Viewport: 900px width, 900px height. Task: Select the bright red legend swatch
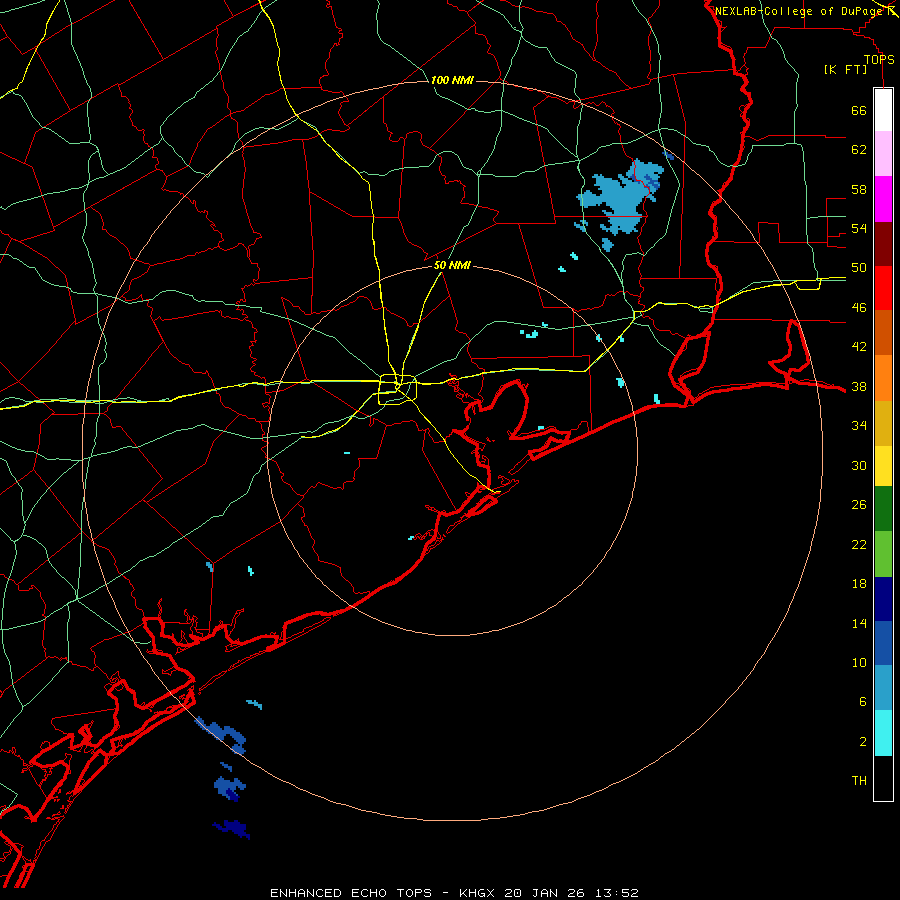point(883,288)
